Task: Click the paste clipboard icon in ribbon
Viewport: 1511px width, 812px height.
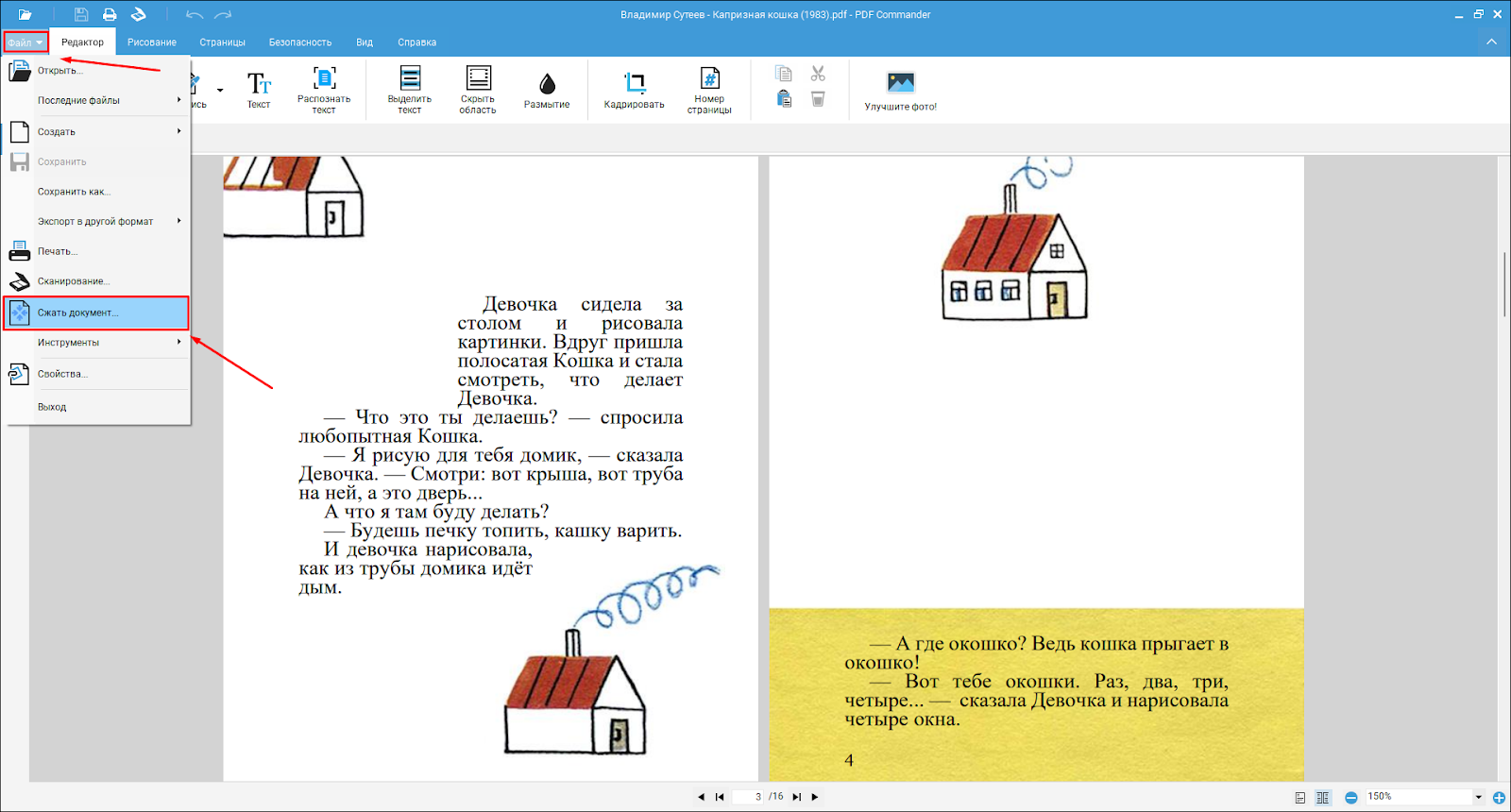Action: point(784,98)
